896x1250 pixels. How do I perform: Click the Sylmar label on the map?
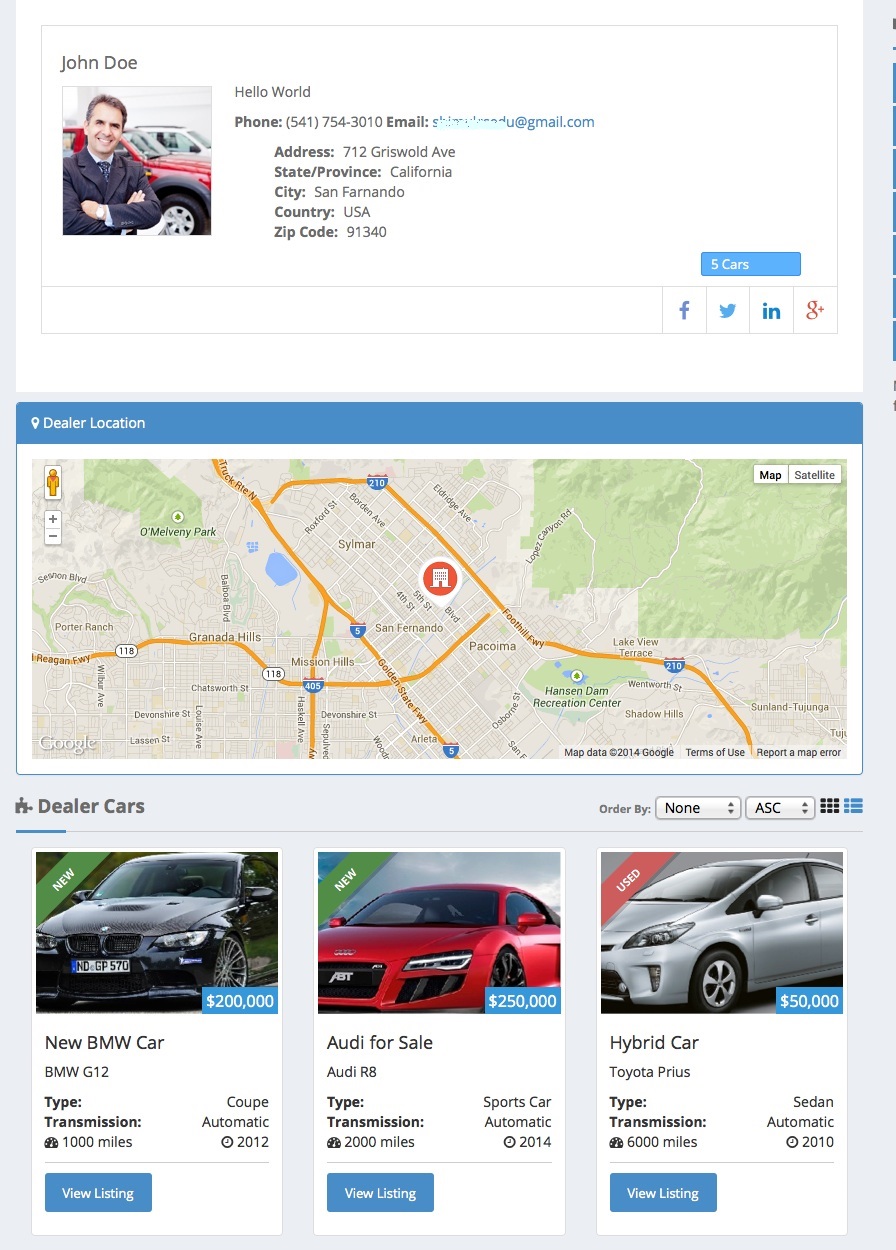357,544
